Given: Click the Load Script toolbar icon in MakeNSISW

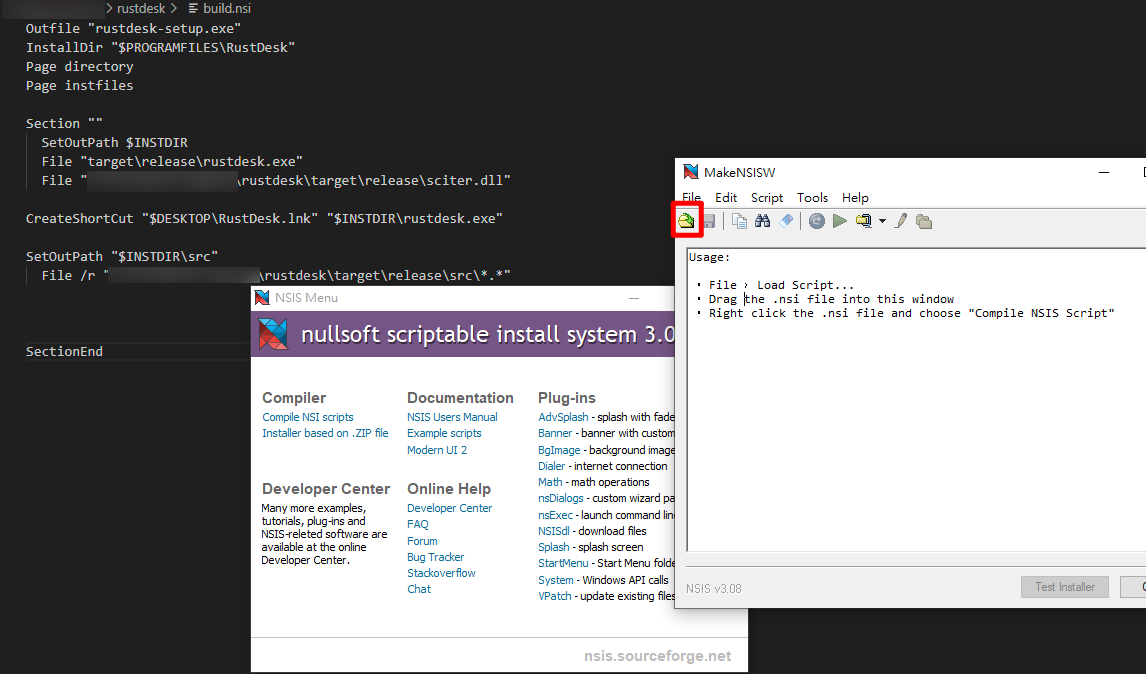Looking at the screenshot, I should [x=686, y=221].
